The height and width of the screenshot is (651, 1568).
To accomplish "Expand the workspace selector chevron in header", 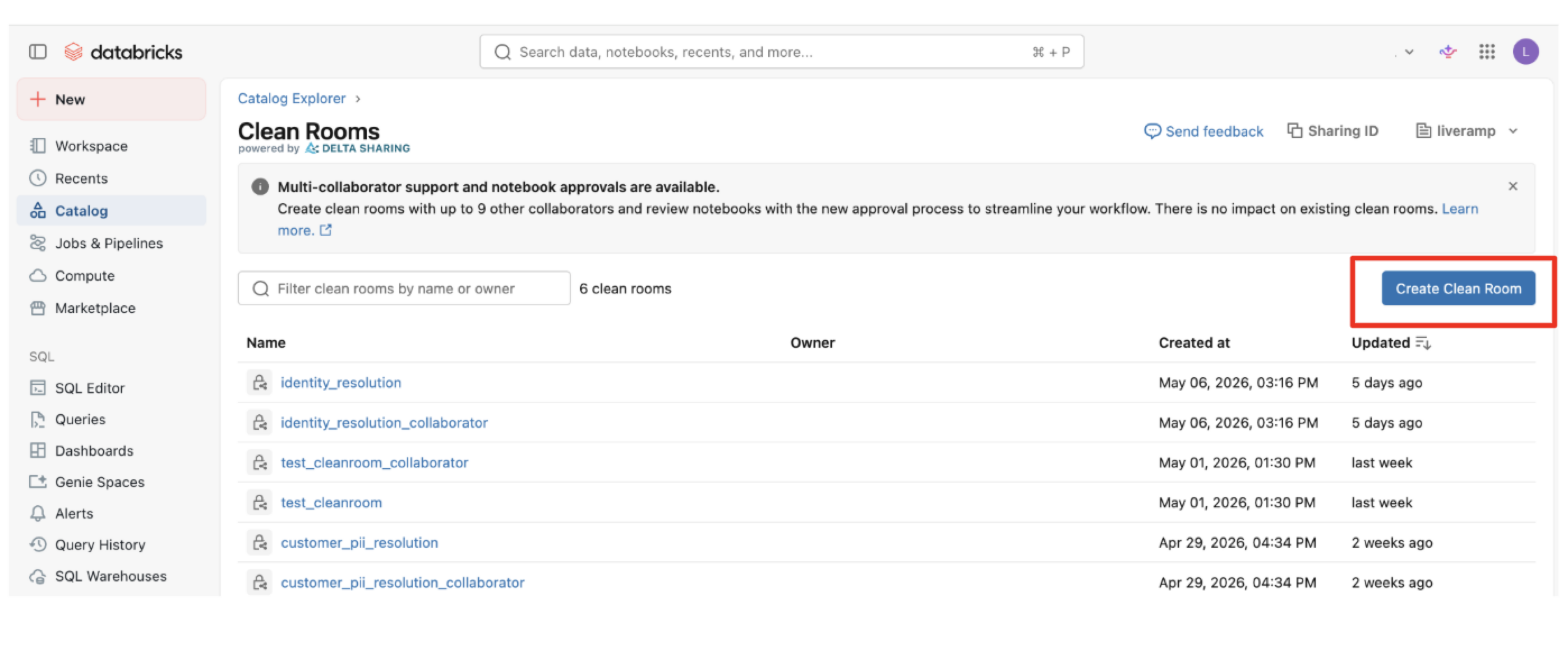I will 1409,52.
